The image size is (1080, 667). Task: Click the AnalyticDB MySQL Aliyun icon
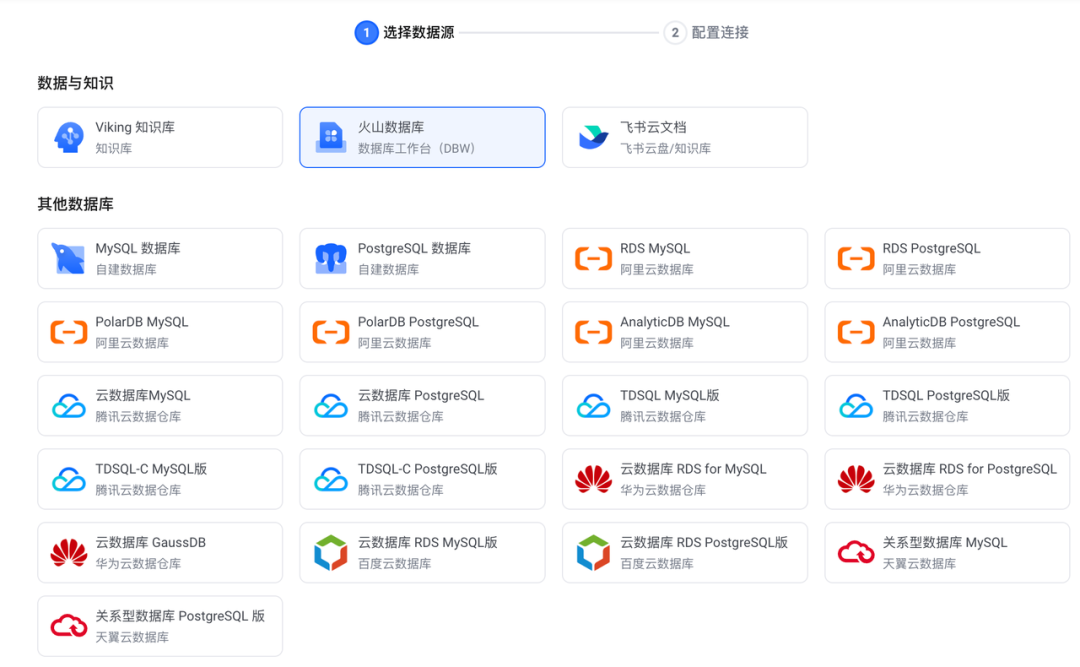[593, 332]
